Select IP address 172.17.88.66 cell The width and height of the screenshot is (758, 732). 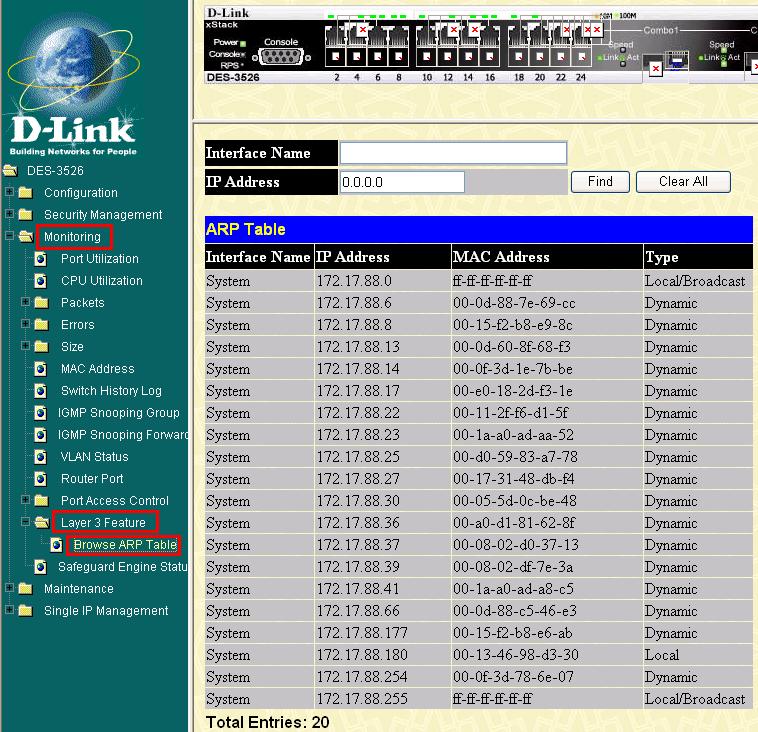[x=382, y=611]
